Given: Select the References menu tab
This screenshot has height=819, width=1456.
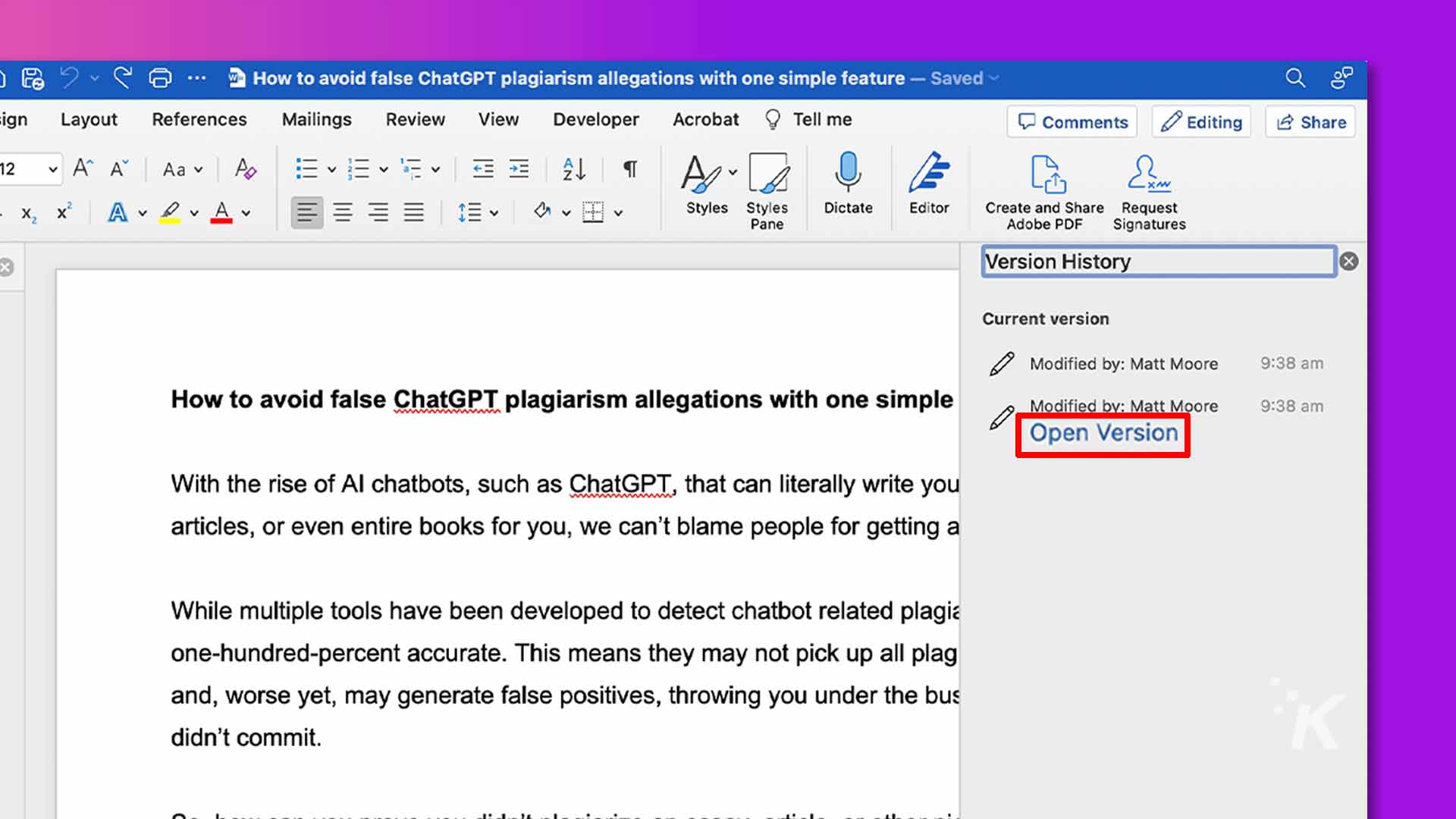Looking at the screenshot, I should tap(199, 119).
